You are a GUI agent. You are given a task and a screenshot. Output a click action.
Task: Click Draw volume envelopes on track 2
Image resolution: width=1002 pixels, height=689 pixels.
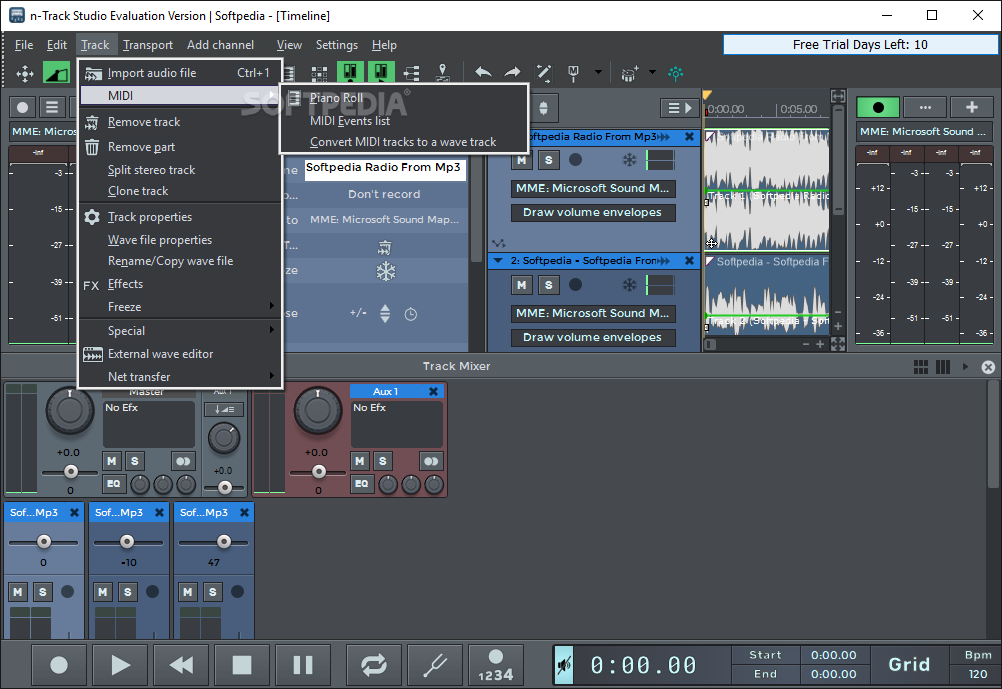pyautogui.click(x=593, y=337)
